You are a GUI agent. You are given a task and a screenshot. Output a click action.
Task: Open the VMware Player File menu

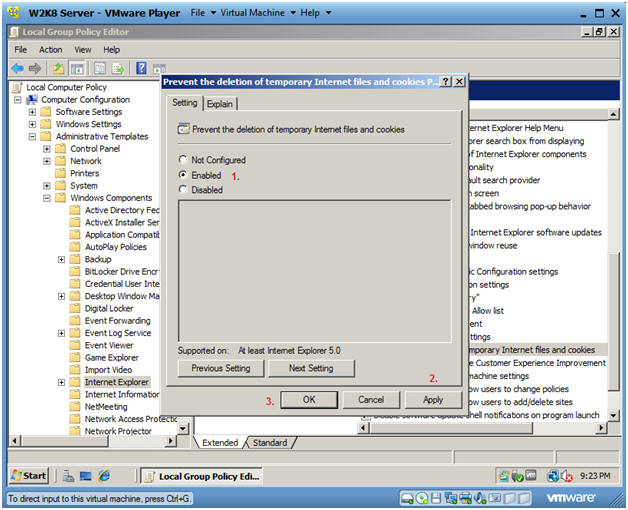coord(203,13)
